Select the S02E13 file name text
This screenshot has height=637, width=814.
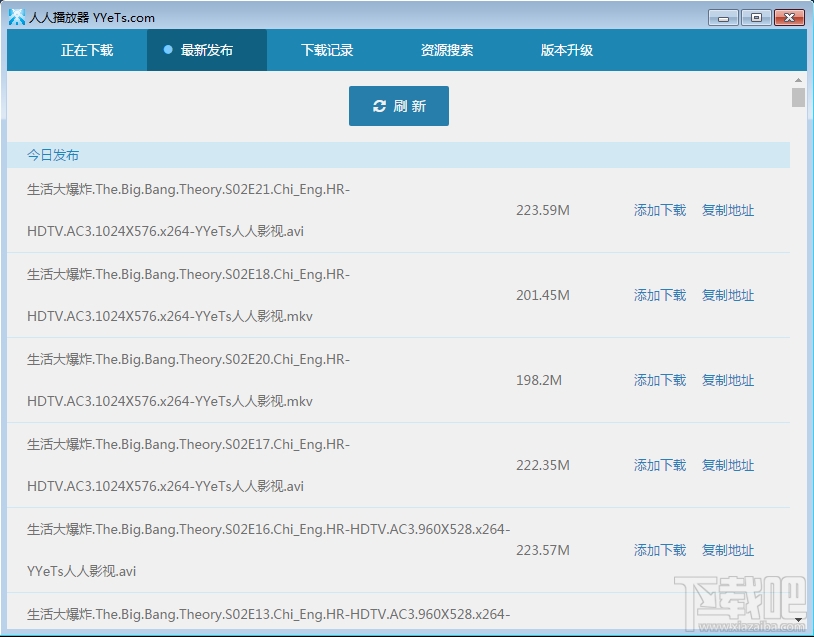[268, 615]
